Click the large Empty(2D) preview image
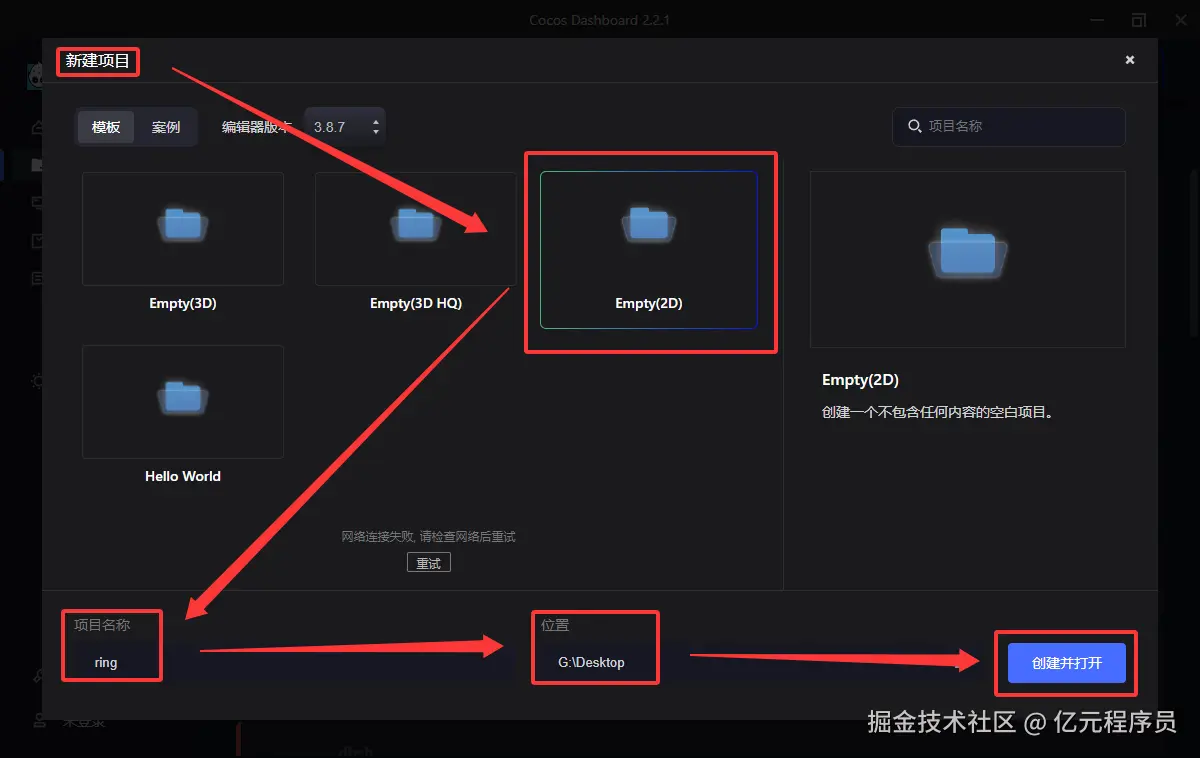1200x758 pixels. 967,259
